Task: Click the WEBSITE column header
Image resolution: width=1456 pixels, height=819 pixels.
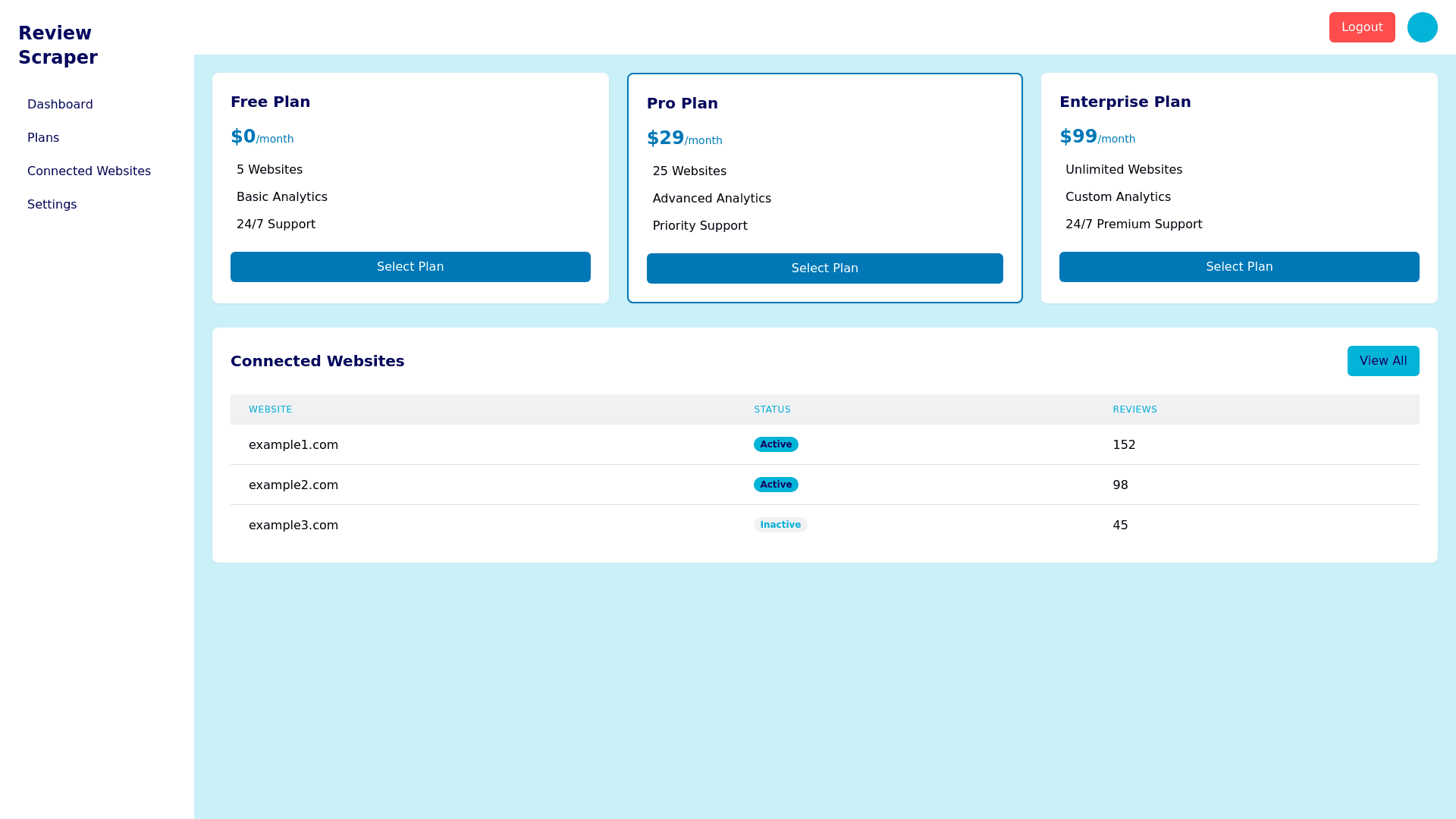Action: pyautogui.click(x=270, y=409)
